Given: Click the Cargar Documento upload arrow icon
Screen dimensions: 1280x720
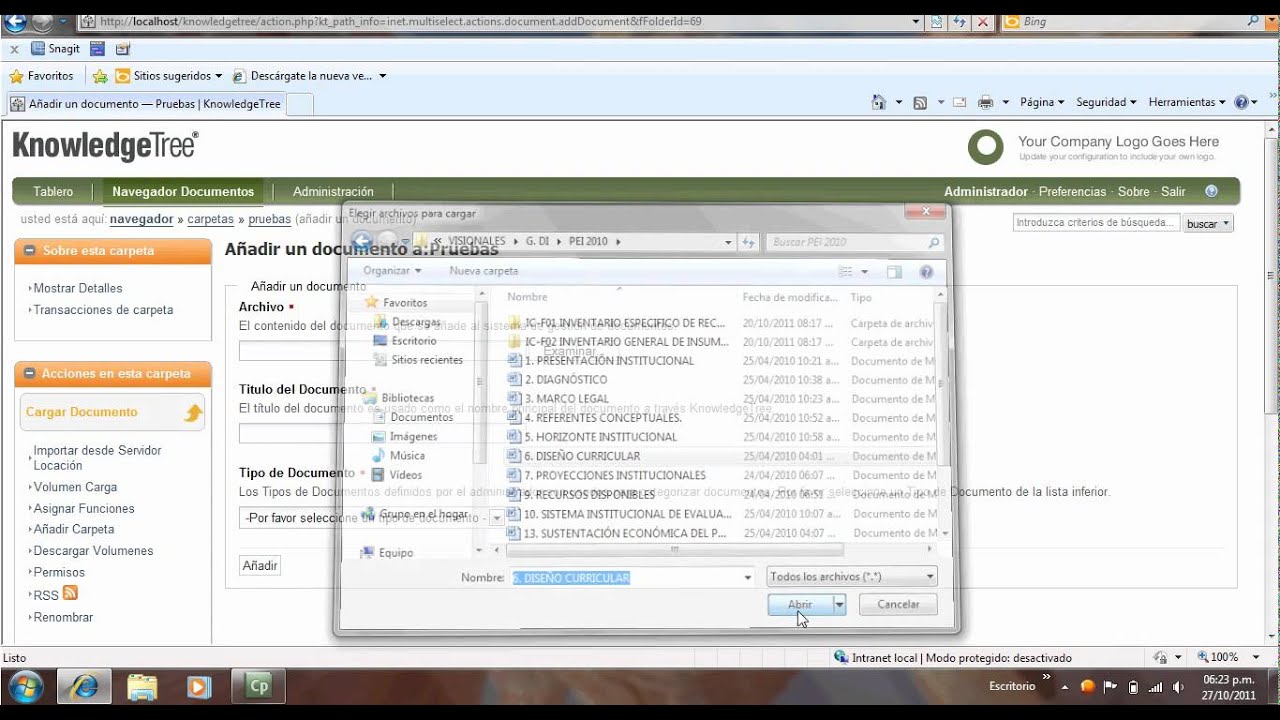Looking at the screenshot, I should tap(193, 413).
